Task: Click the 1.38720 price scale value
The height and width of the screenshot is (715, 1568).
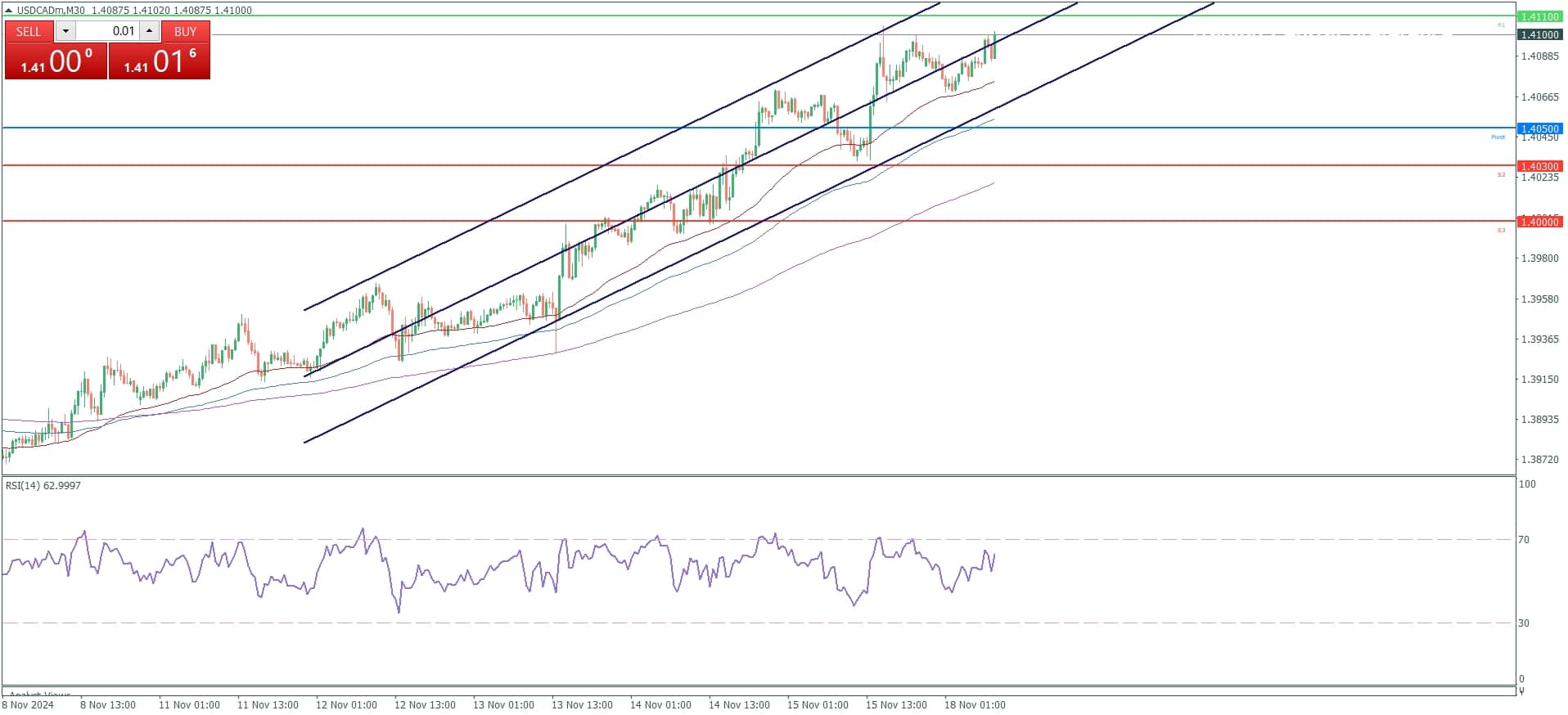Action: click(1539, 459)
